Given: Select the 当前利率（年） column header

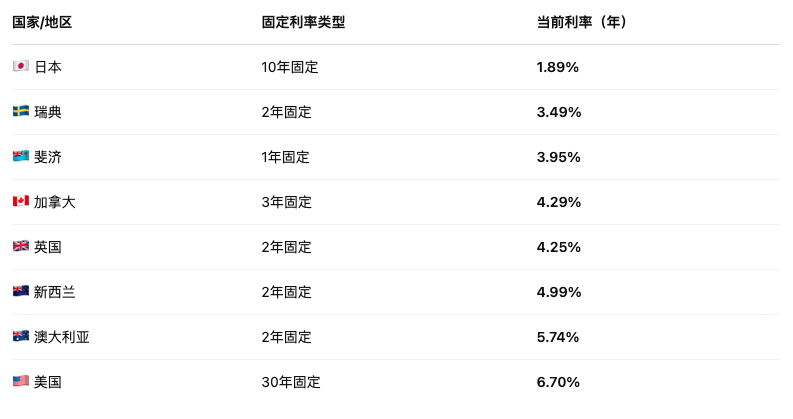Looking at the screenshot, I should click(x=582, y=22).
